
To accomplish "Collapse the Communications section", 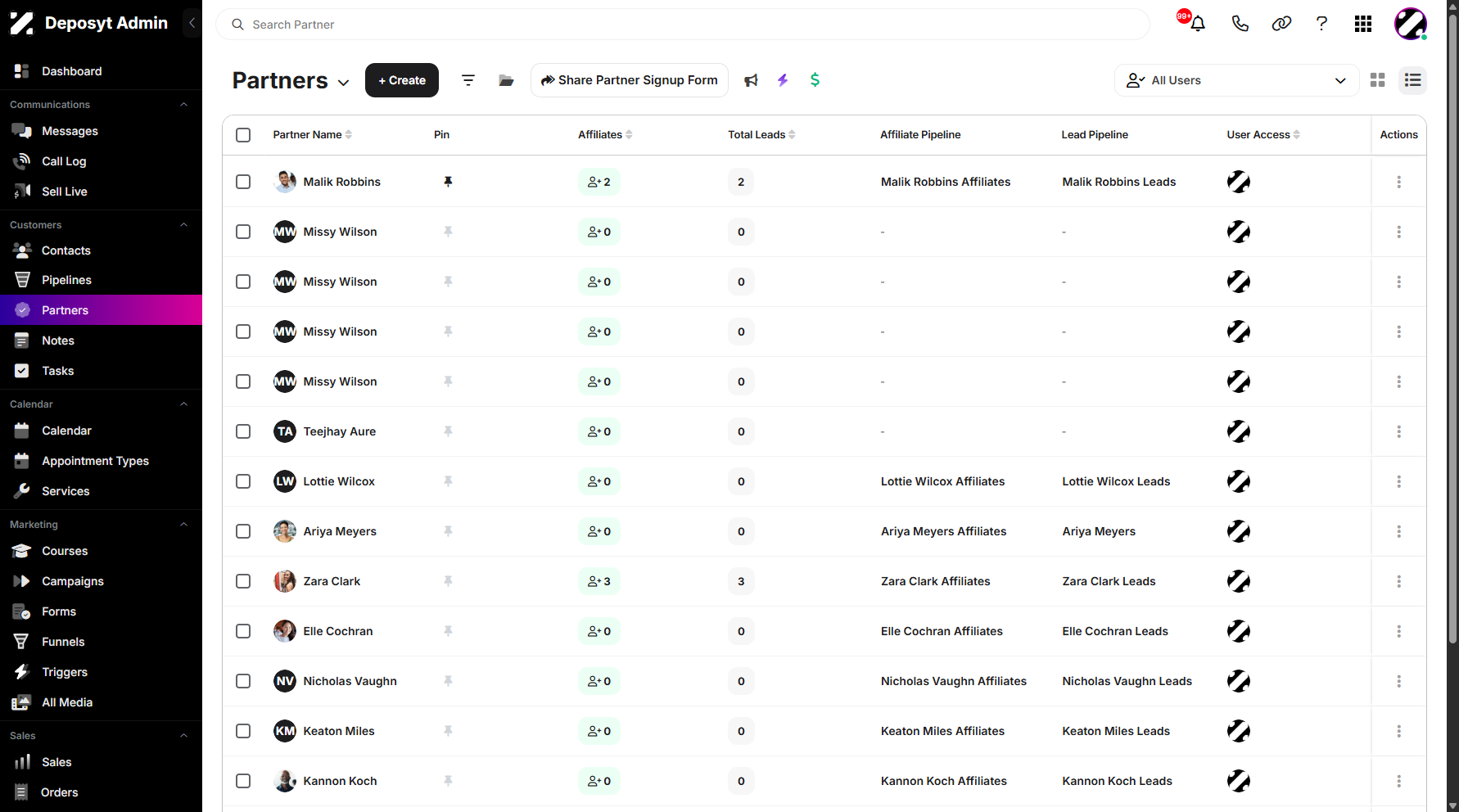I will point(183,105).
